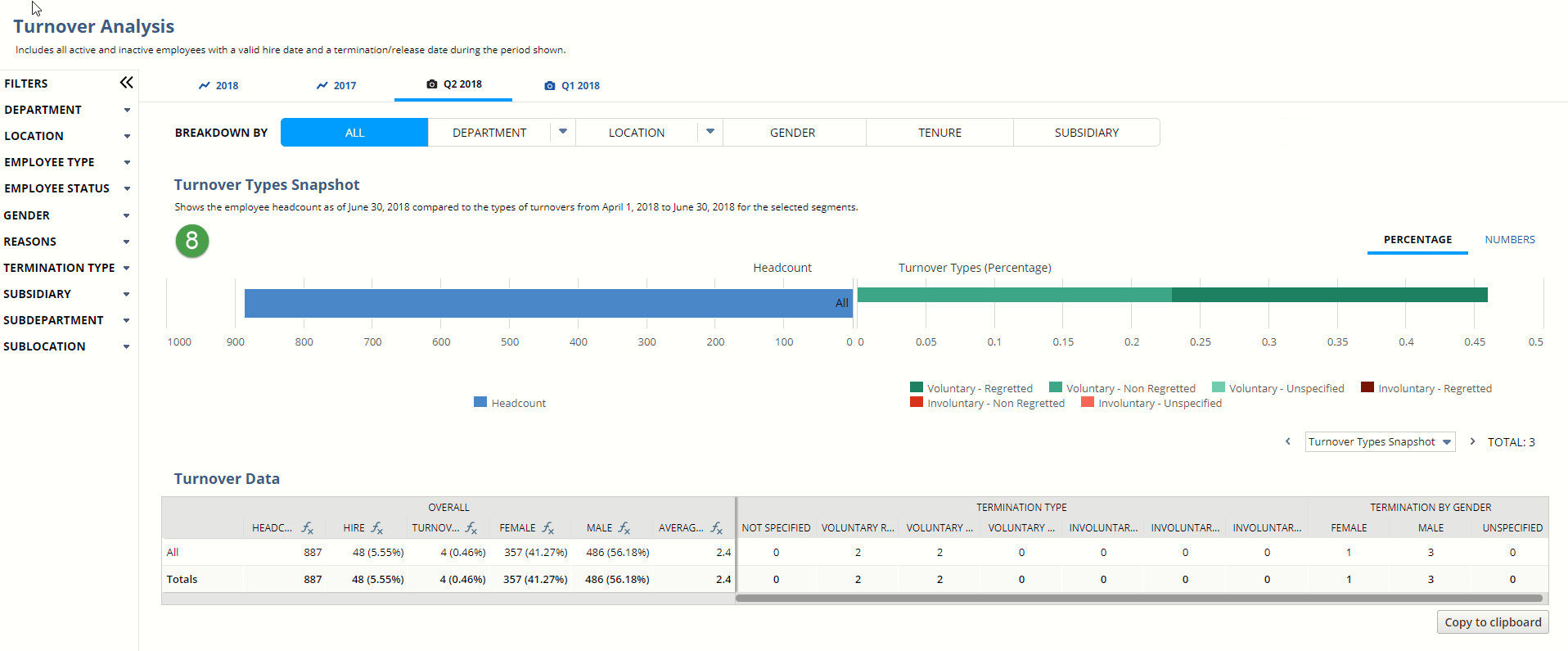Toggle Voluntary - Non Regretted legend swatch

pyautogui.click(x=1056, y=387)
